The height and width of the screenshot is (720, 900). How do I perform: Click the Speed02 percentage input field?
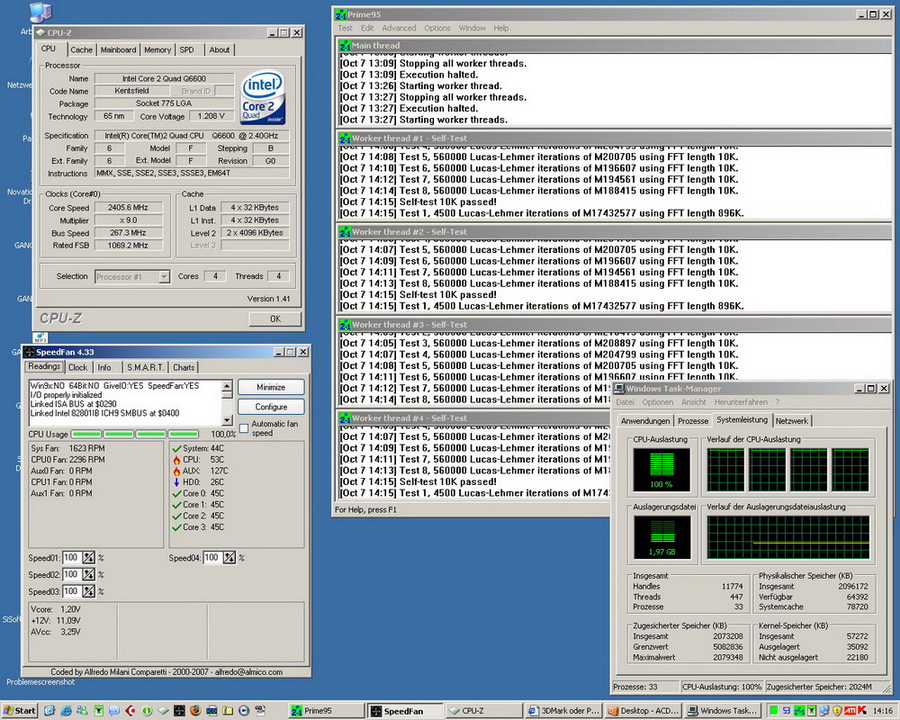click(x=72, y=575)
